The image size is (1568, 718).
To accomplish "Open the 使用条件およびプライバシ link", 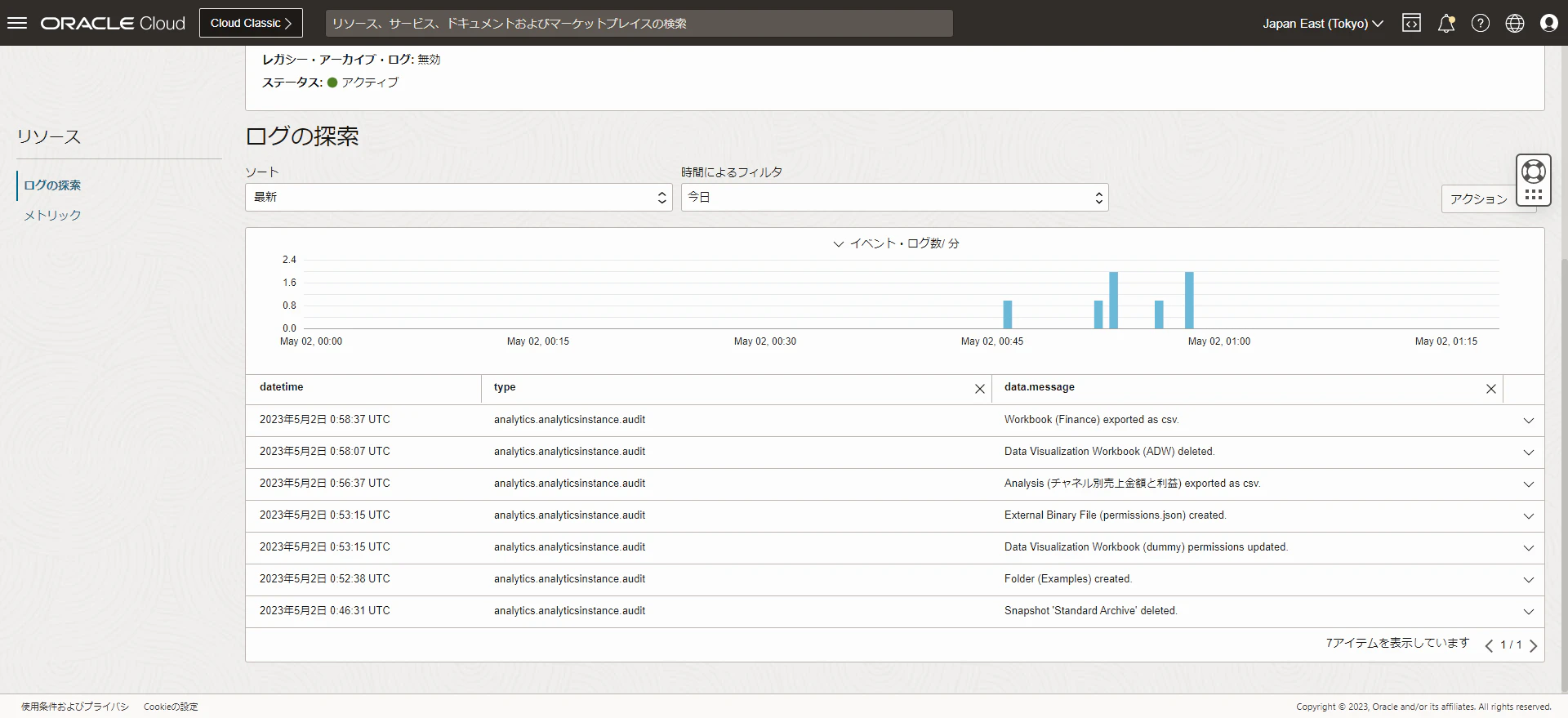I will pos(75,707).
